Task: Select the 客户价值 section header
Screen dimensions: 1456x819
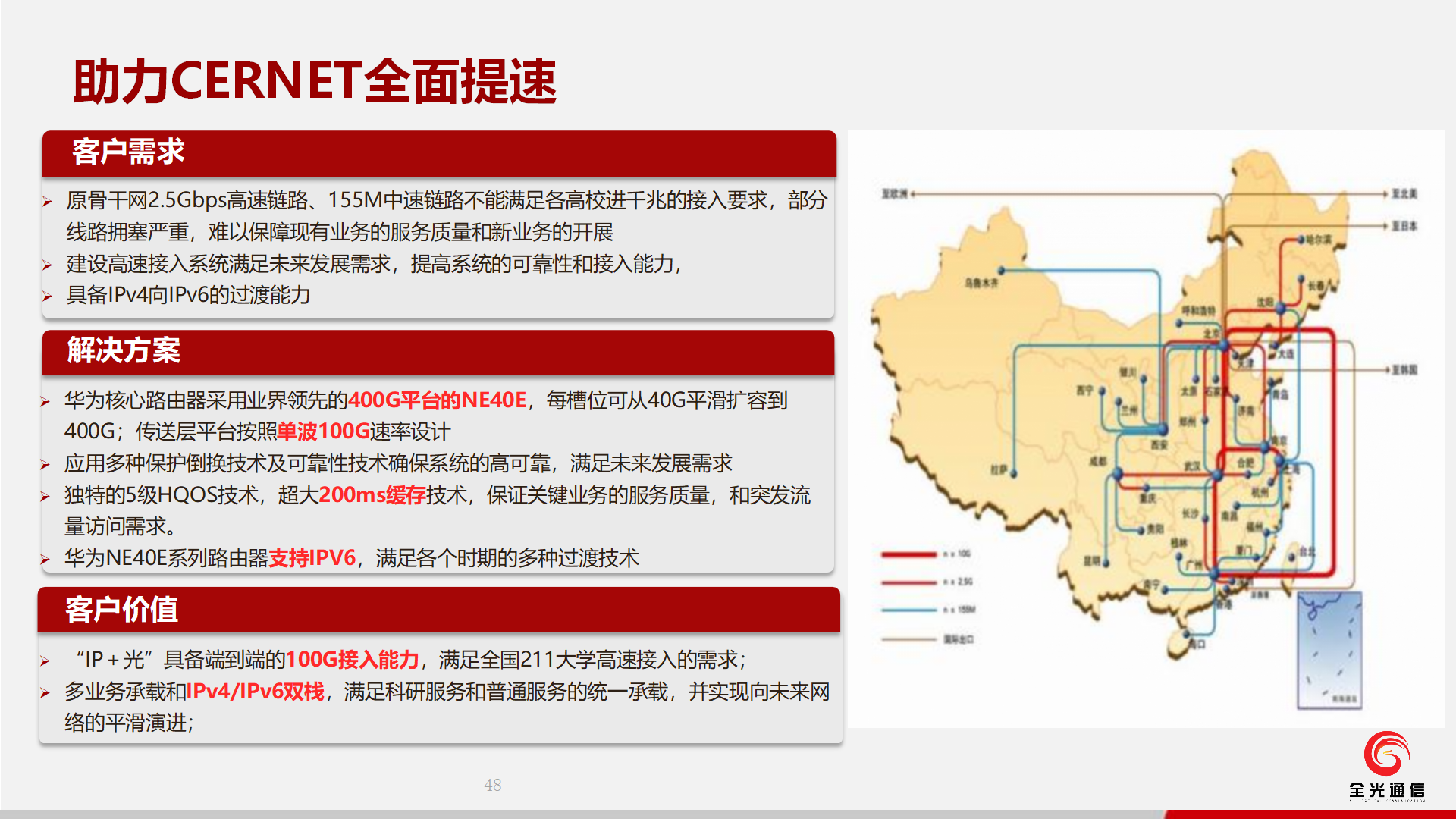Action: click(x=439, y=610)
